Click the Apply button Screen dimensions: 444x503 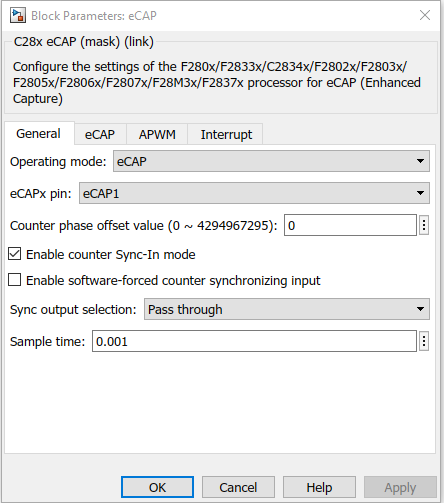[x=400, y=487]
